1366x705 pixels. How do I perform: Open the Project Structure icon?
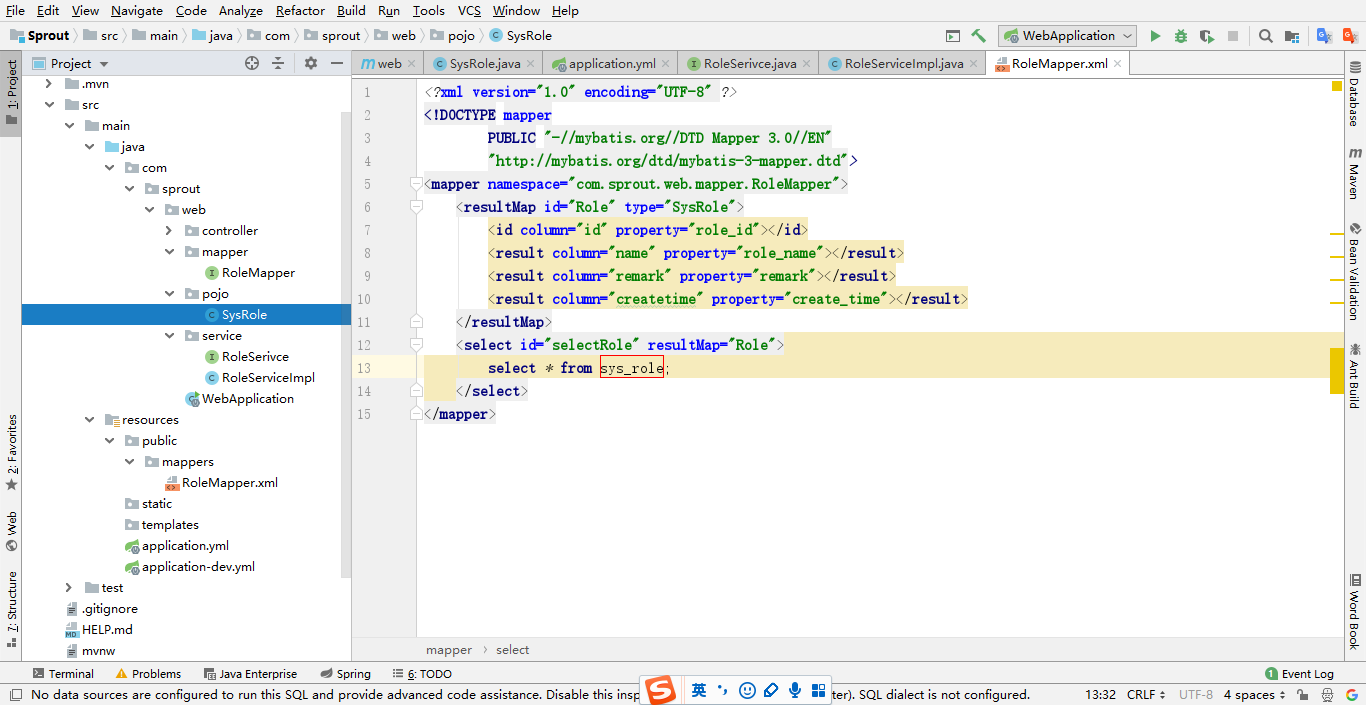(1292, 36)
